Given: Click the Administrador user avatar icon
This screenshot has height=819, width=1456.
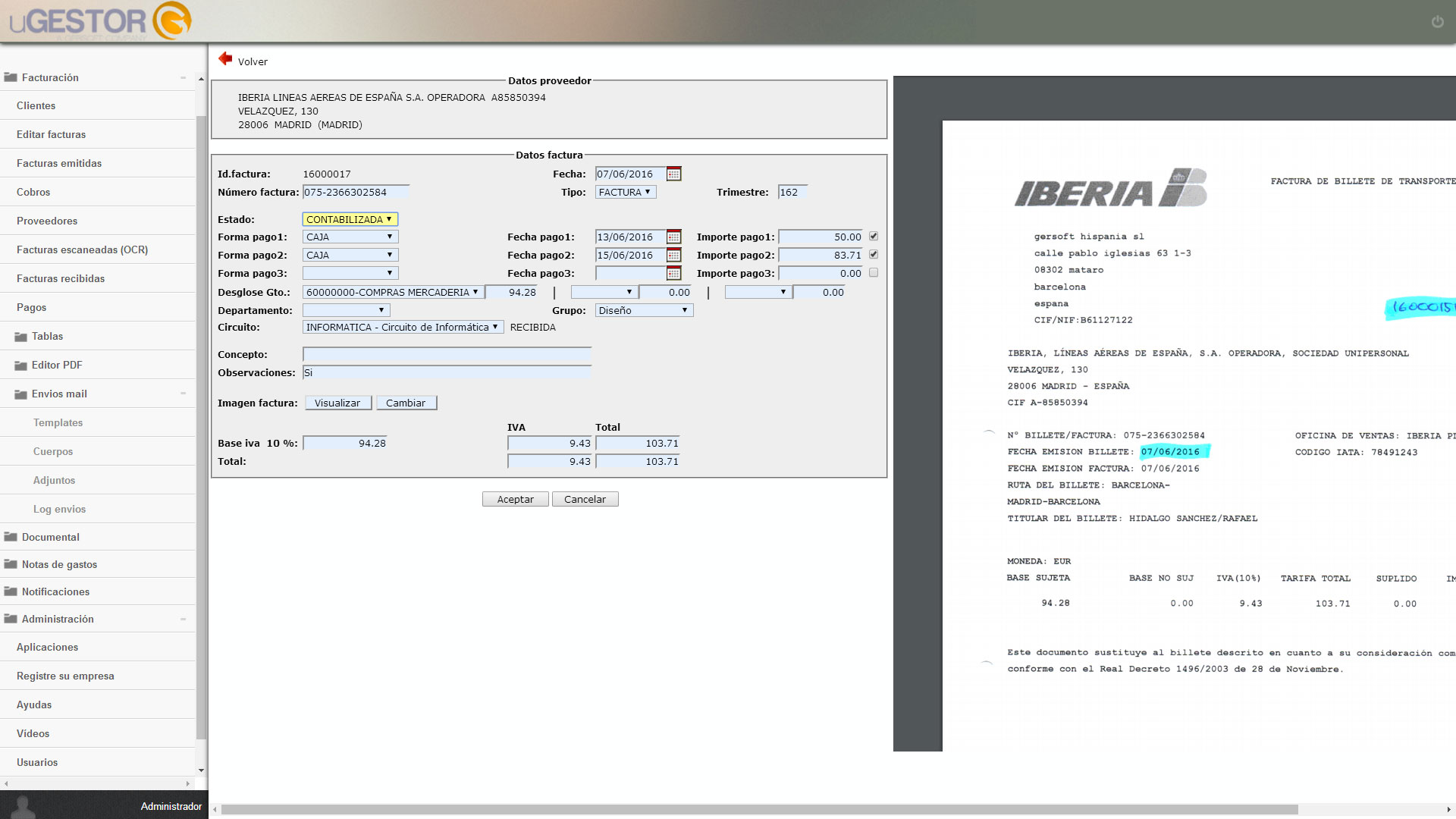Looking at the screenshot, I should point(24,807).
